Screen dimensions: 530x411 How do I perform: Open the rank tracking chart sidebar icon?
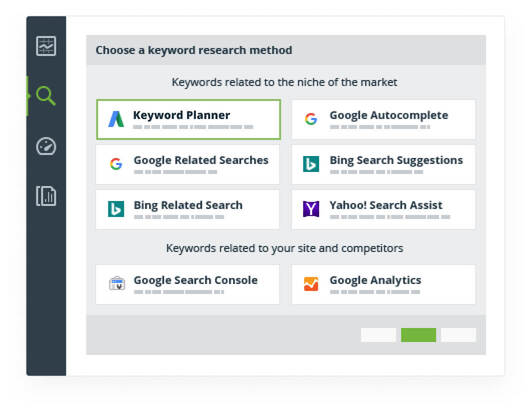46,46
